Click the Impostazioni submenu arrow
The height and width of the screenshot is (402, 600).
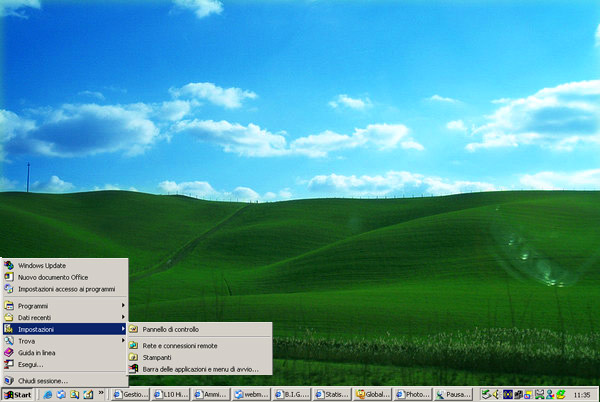123,329
